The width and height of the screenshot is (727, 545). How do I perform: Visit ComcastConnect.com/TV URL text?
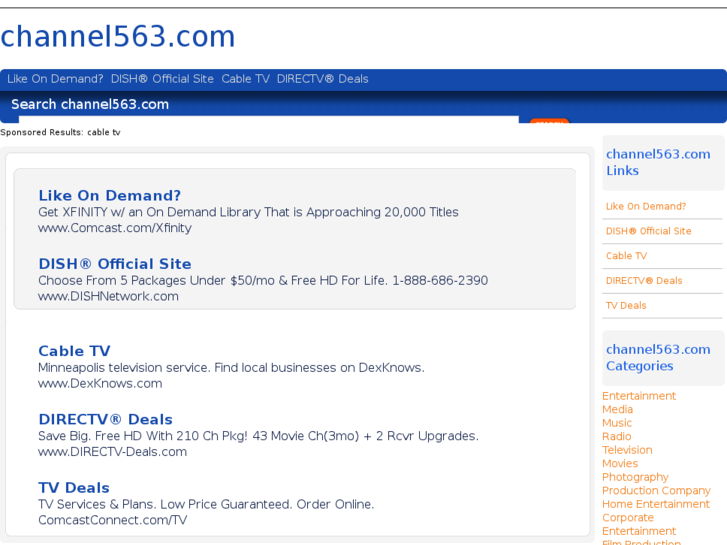pos(113,520)
